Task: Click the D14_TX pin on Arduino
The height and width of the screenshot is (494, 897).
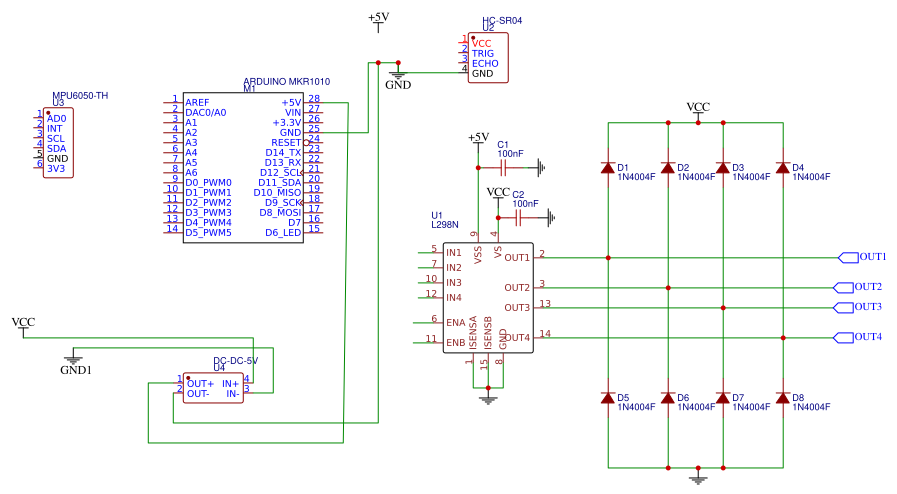Action: [x=283, y=153]
